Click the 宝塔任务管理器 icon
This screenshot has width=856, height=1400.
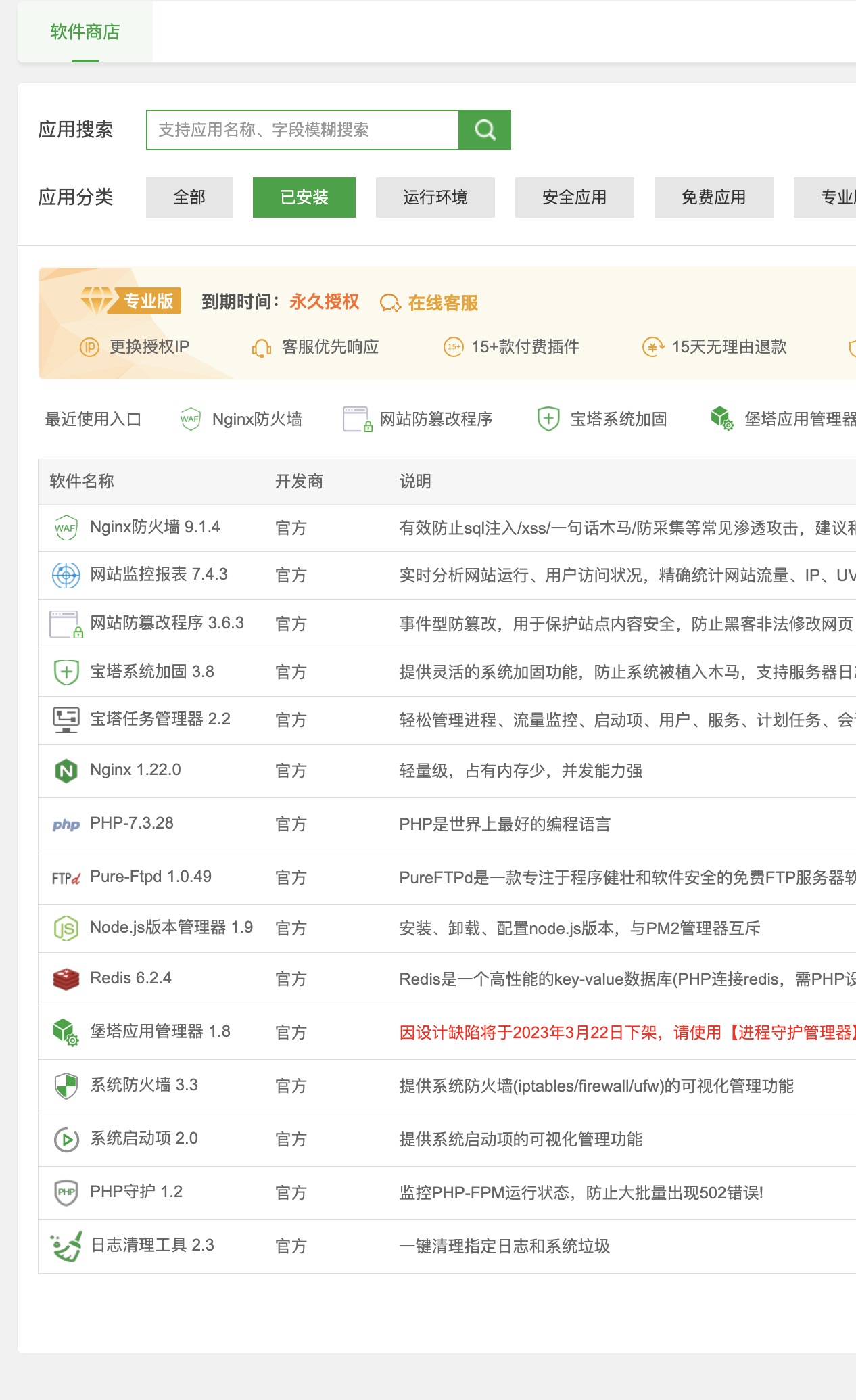click(x=66, y=720)
